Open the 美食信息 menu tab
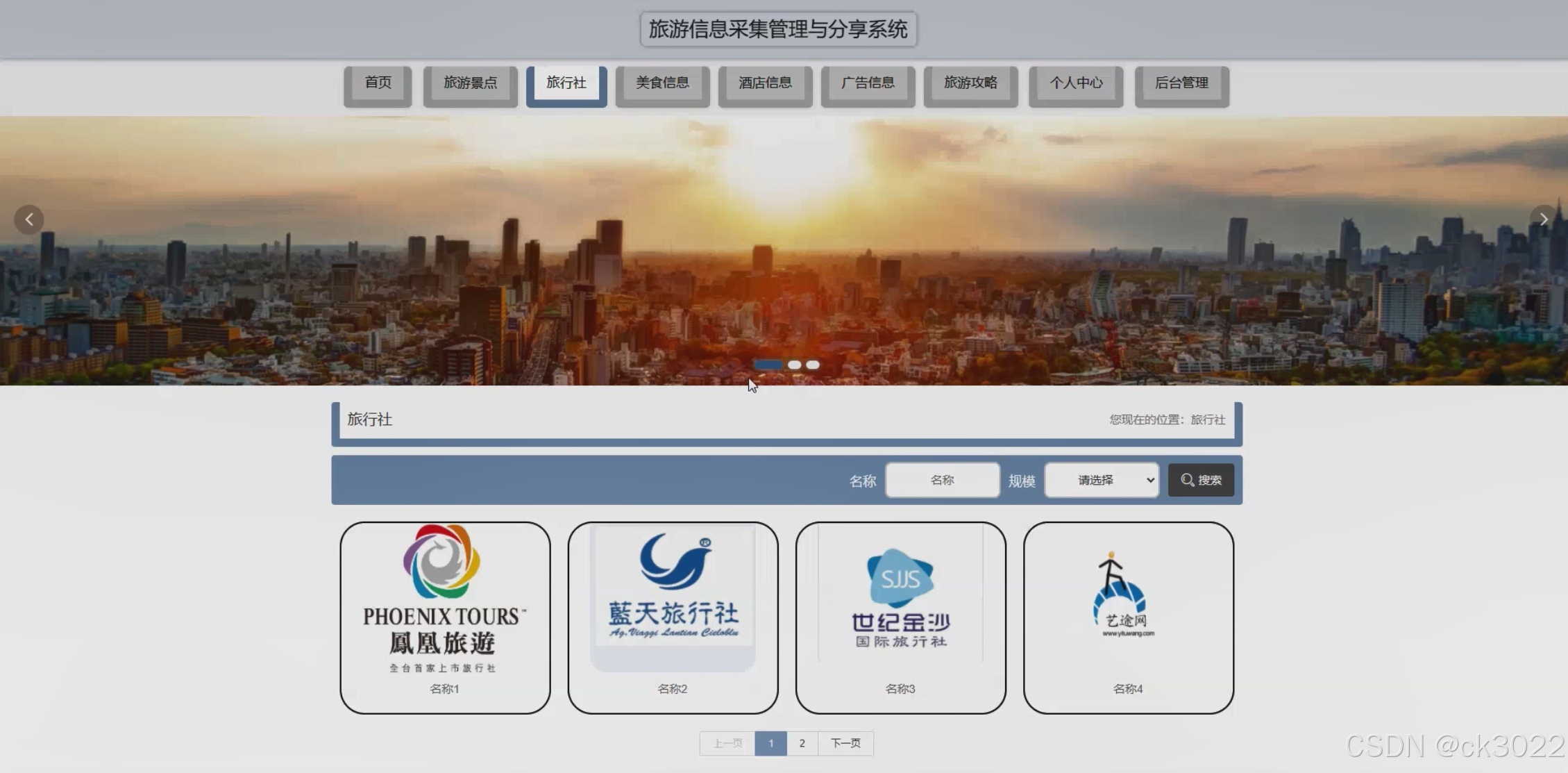Screen dimensions: 1568x773 pos(662,83)
